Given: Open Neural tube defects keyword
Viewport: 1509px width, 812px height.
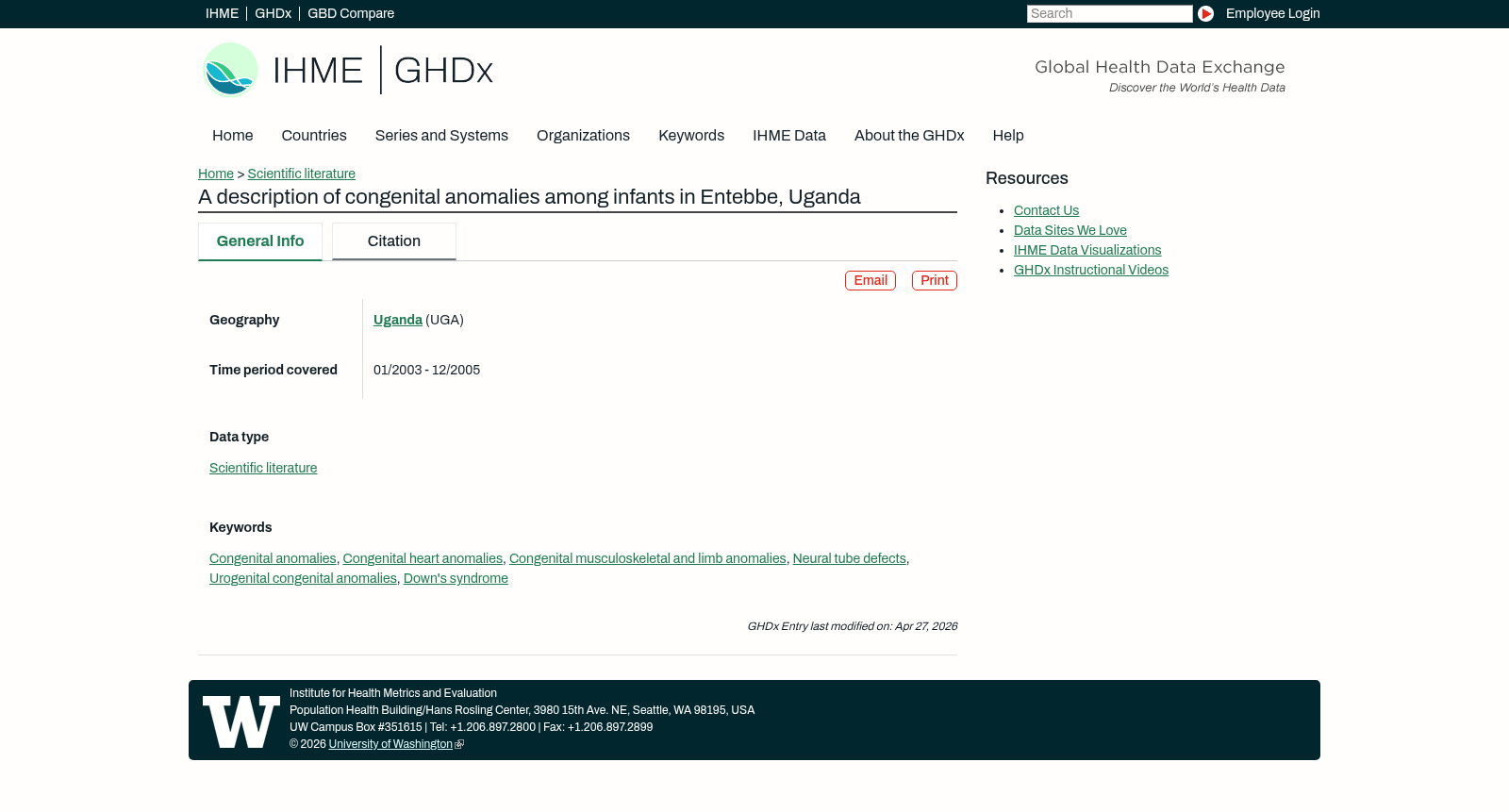Looking at the screenshot, I should click(x=849, y=558).
